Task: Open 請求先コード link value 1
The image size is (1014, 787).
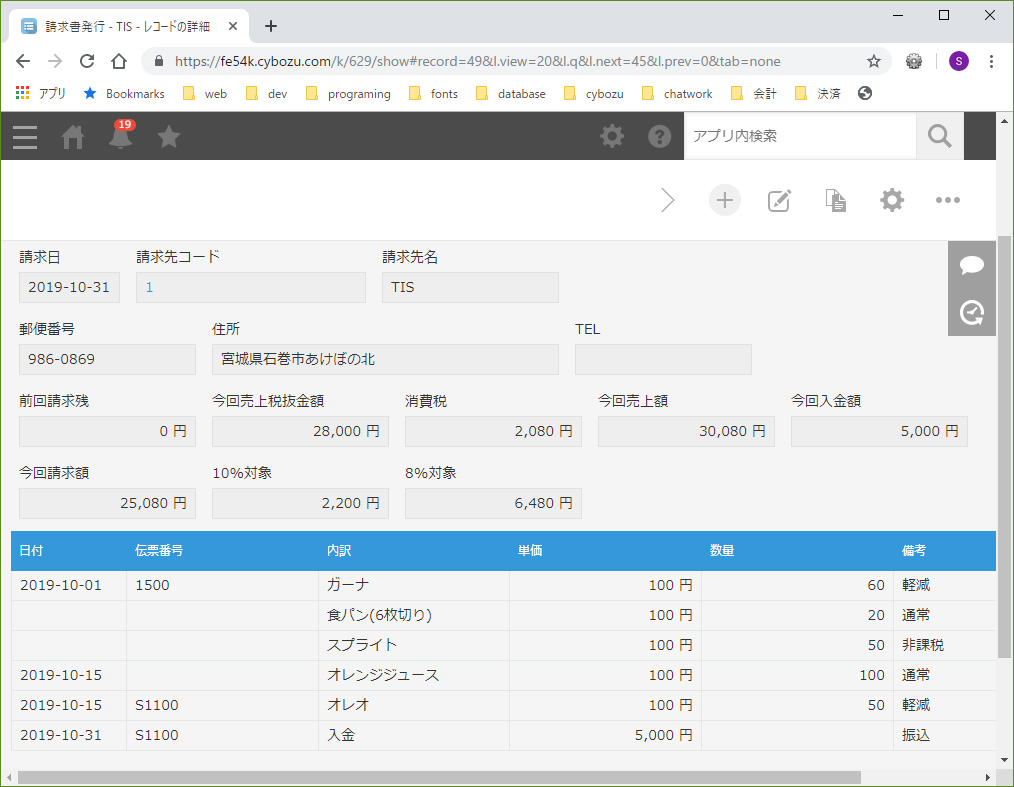Action: [x=149, y=287]
